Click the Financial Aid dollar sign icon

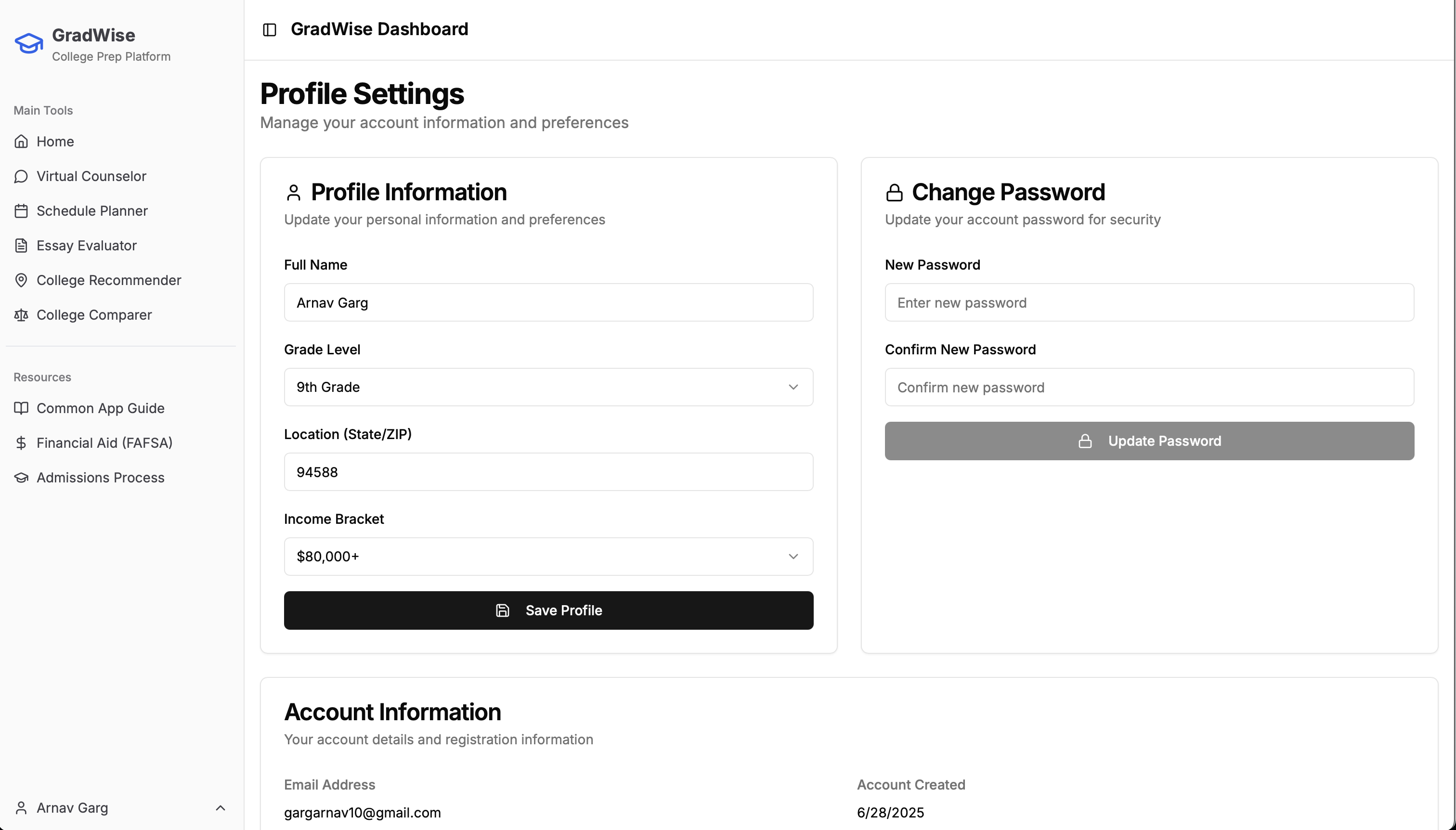[21, 443]
